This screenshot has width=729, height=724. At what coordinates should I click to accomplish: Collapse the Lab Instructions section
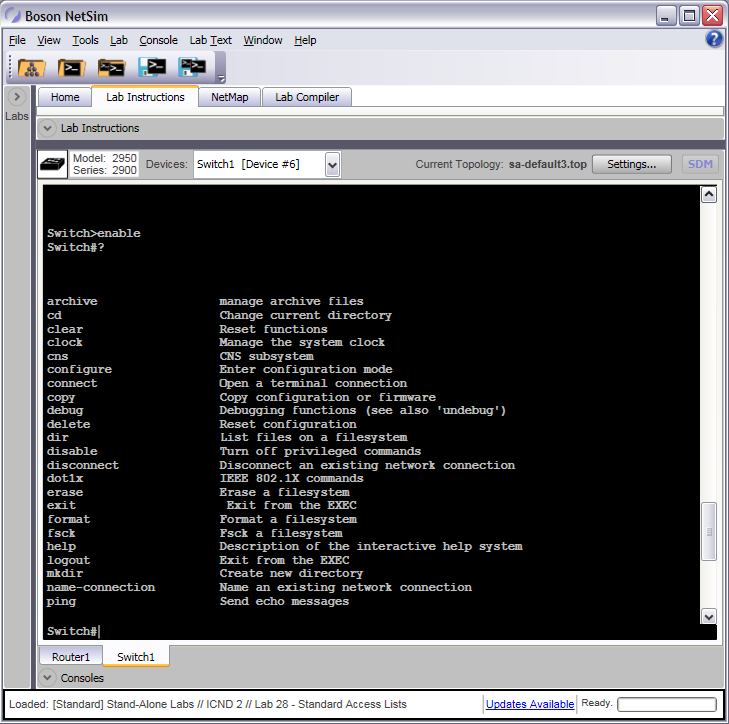tap(47, 128)
